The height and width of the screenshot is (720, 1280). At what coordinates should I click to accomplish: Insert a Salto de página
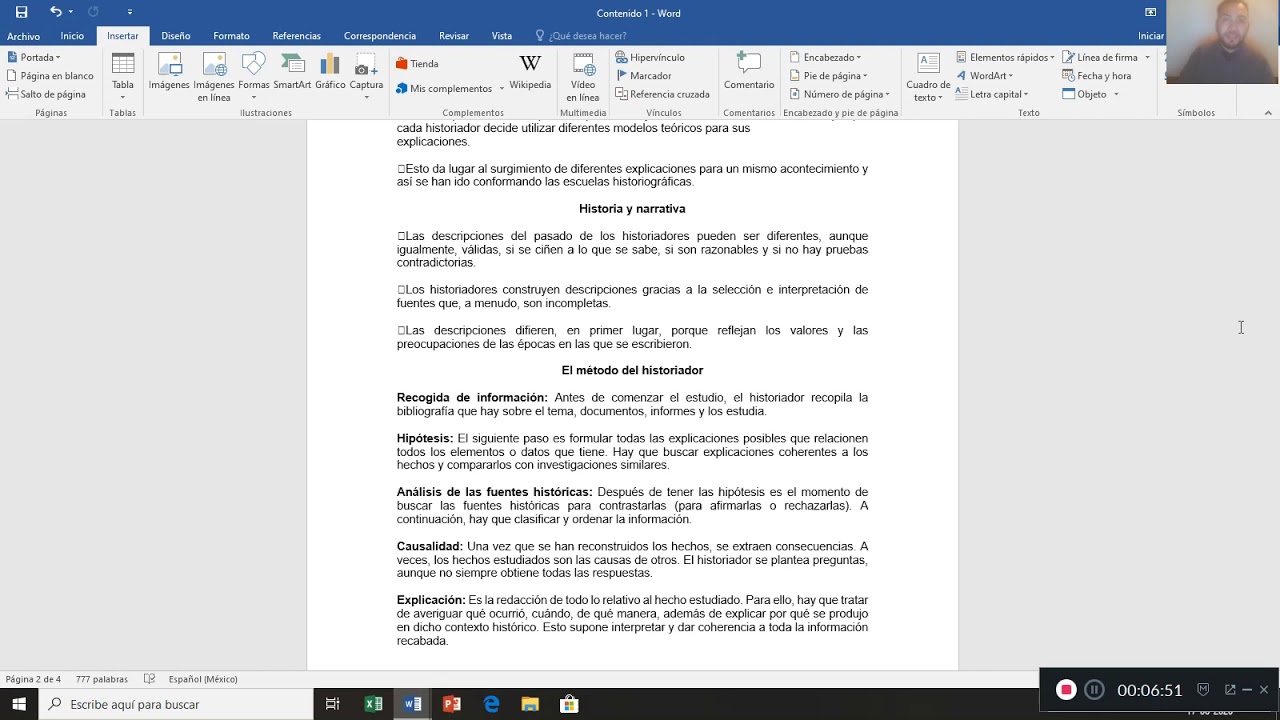[46, 94]
